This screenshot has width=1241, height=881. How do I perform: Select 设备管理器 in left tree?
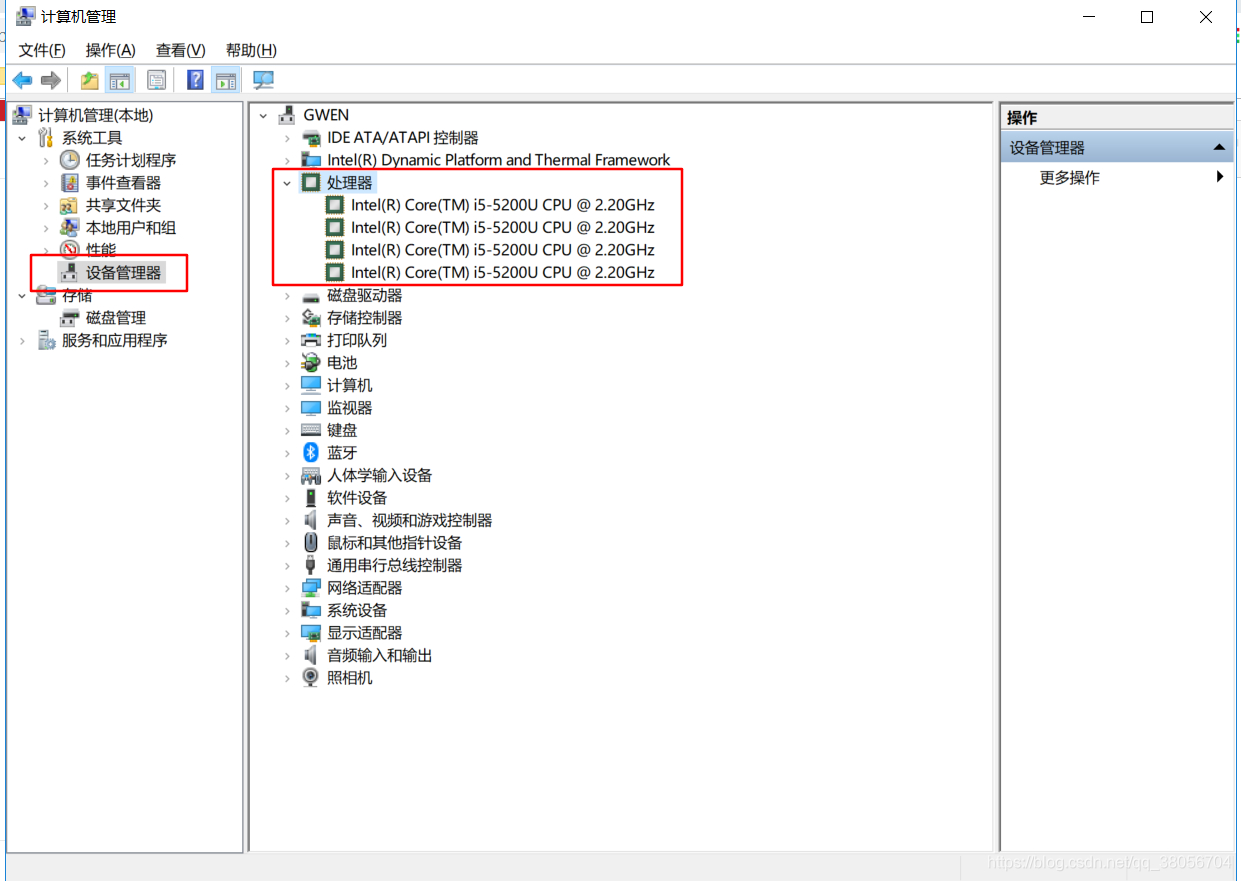tap(123, 272)
